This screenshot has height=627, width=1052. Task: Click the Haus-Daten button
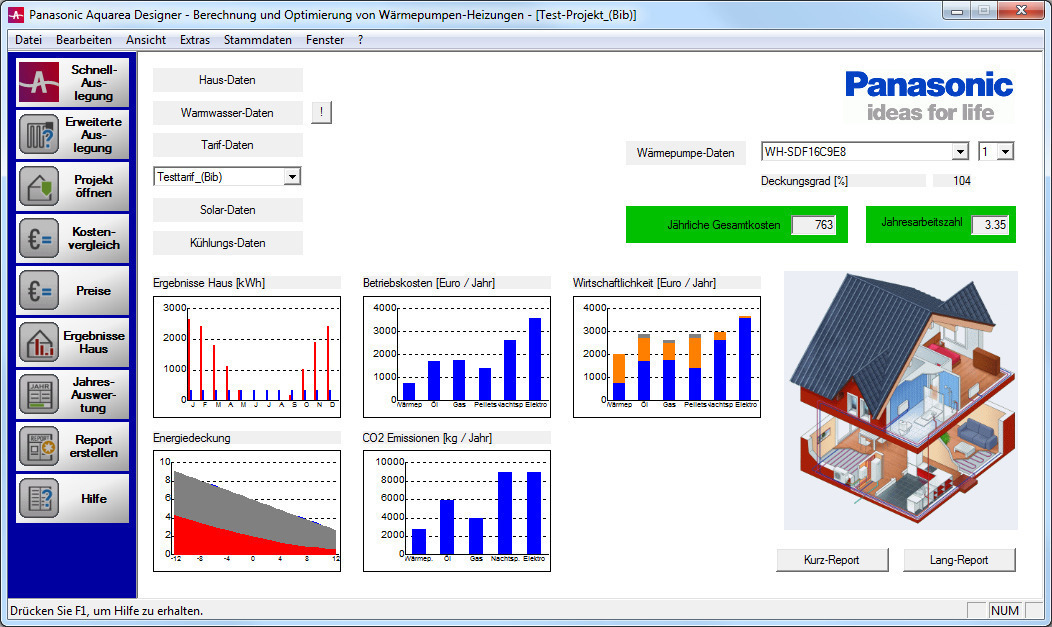click(227, 80)
